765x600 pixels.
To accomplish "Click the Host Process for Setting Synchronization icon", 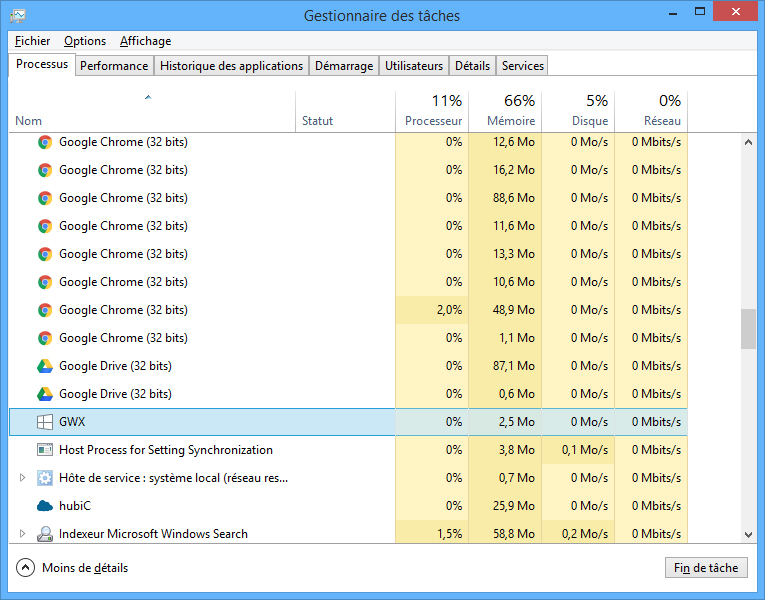I will [x=45, y=450].
